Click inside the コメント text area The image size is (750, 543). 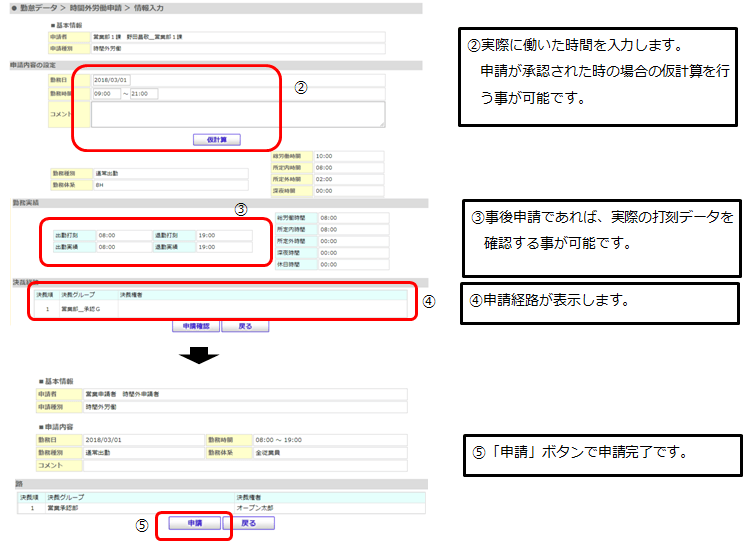tap(238, 114)
